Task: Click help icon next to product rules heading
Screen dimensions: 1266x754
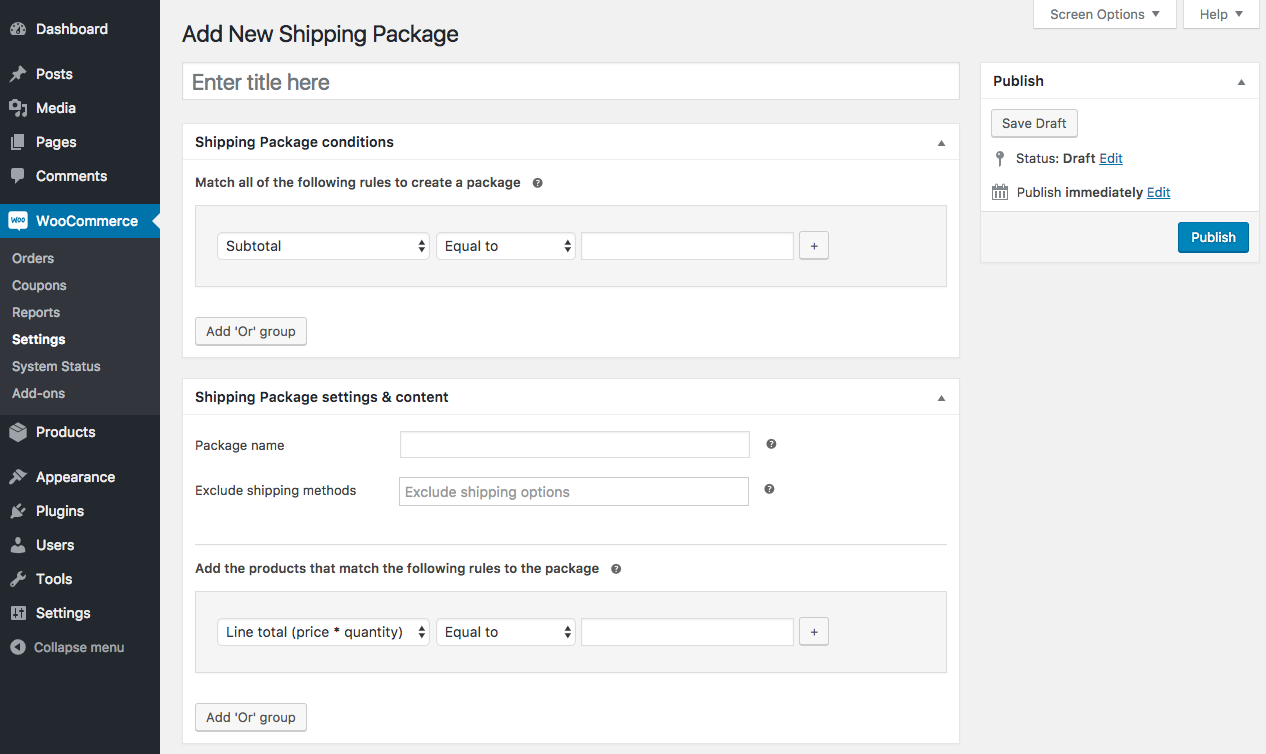Action: (x=616, y=569)
